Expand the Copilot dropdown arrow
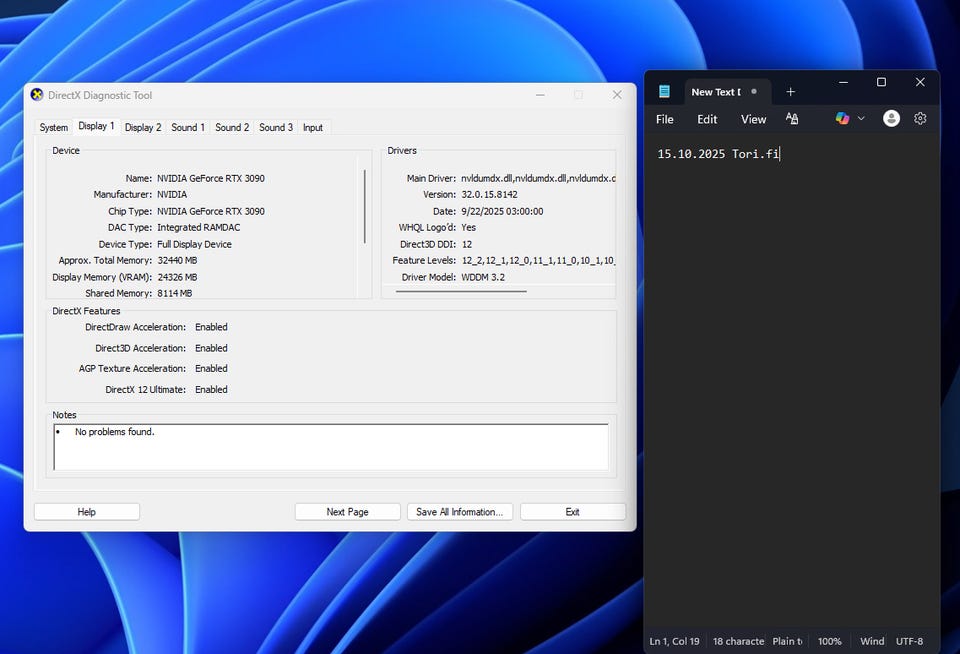Screen dimensions: 960x654 (x=861, y=119)
